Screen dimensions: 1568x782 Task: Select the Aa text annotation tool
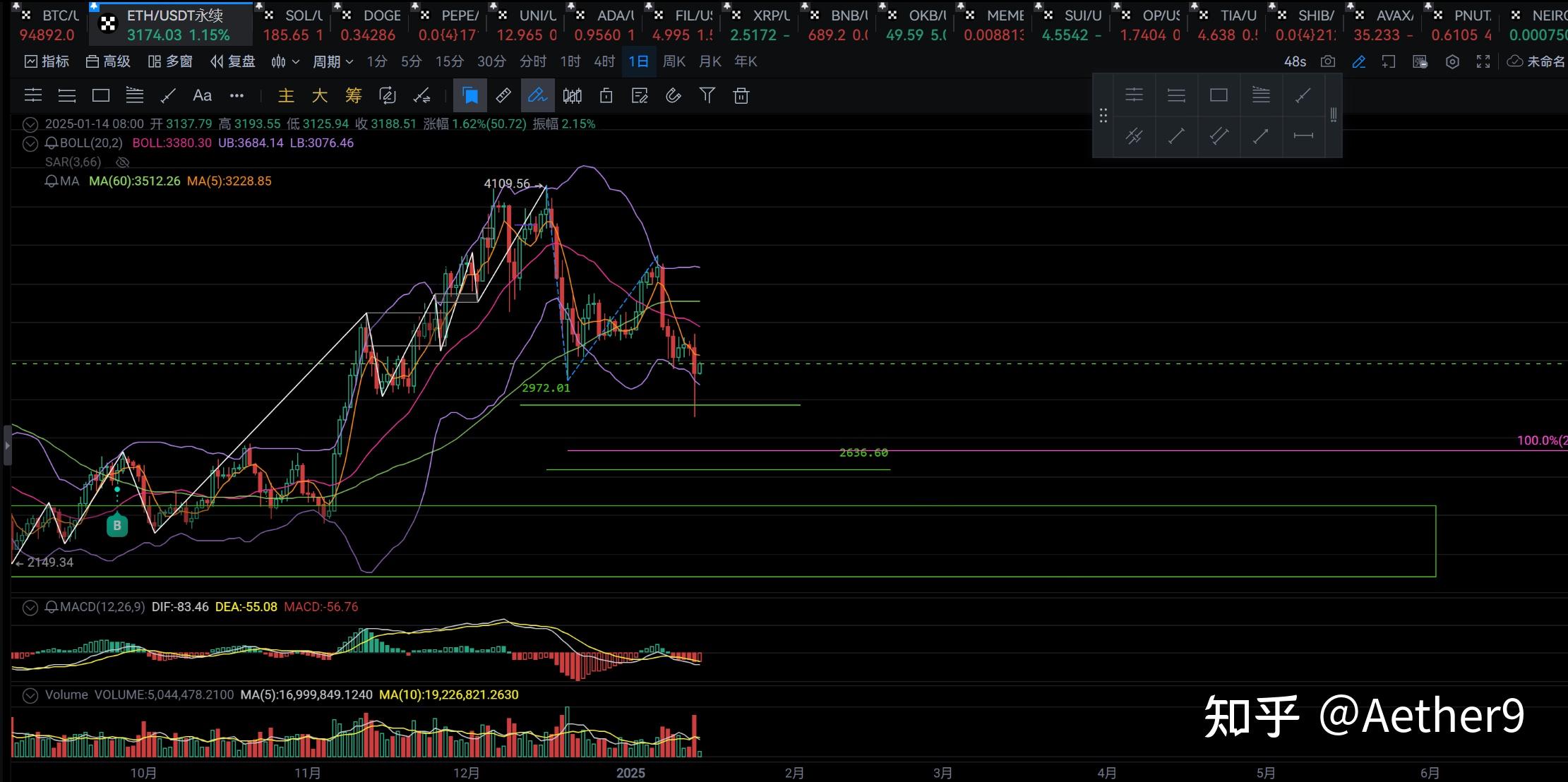(x=202, y=95)
